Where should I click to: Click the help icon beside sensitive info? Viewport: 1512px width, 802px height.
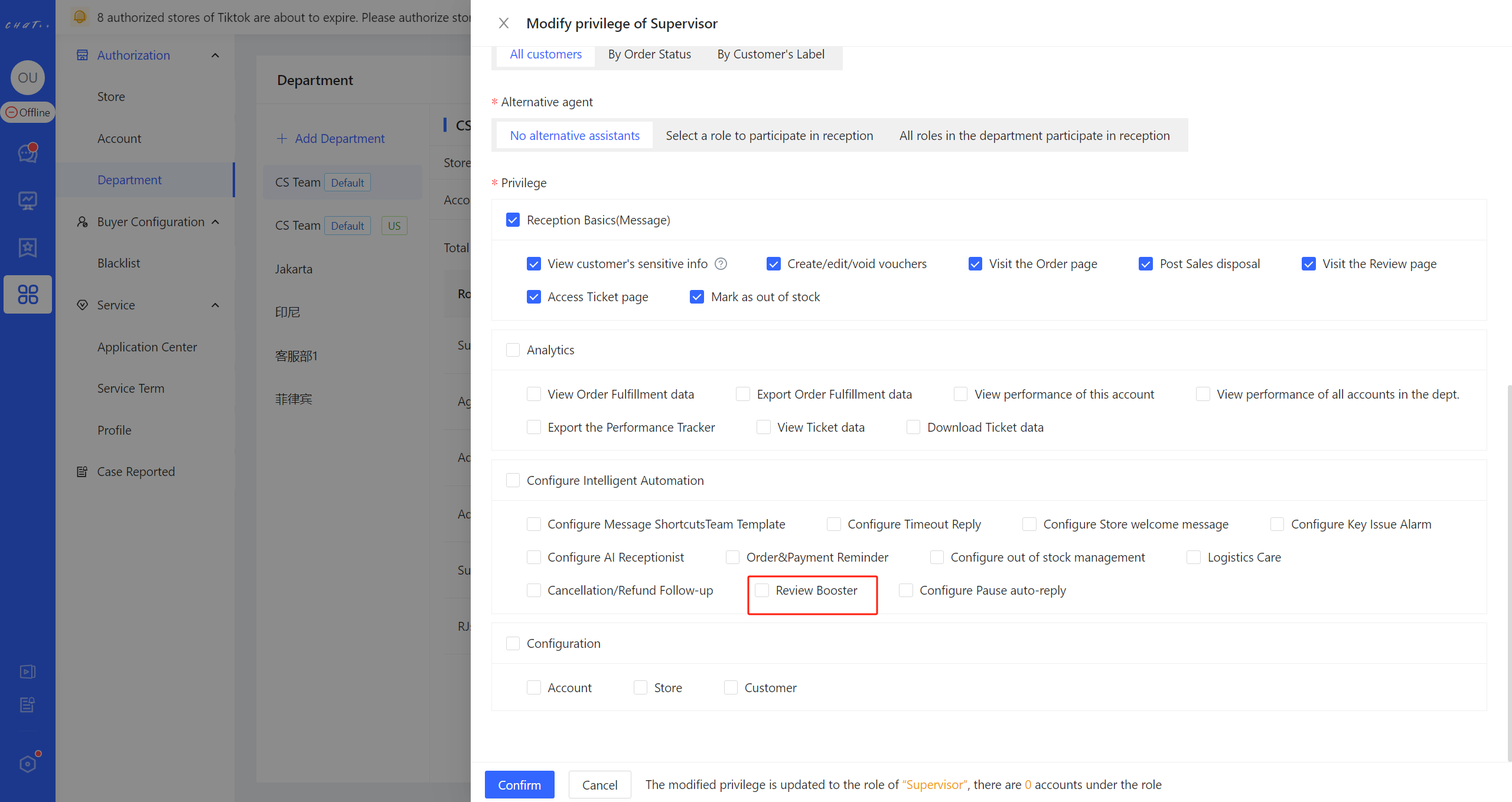coord(721,263)
